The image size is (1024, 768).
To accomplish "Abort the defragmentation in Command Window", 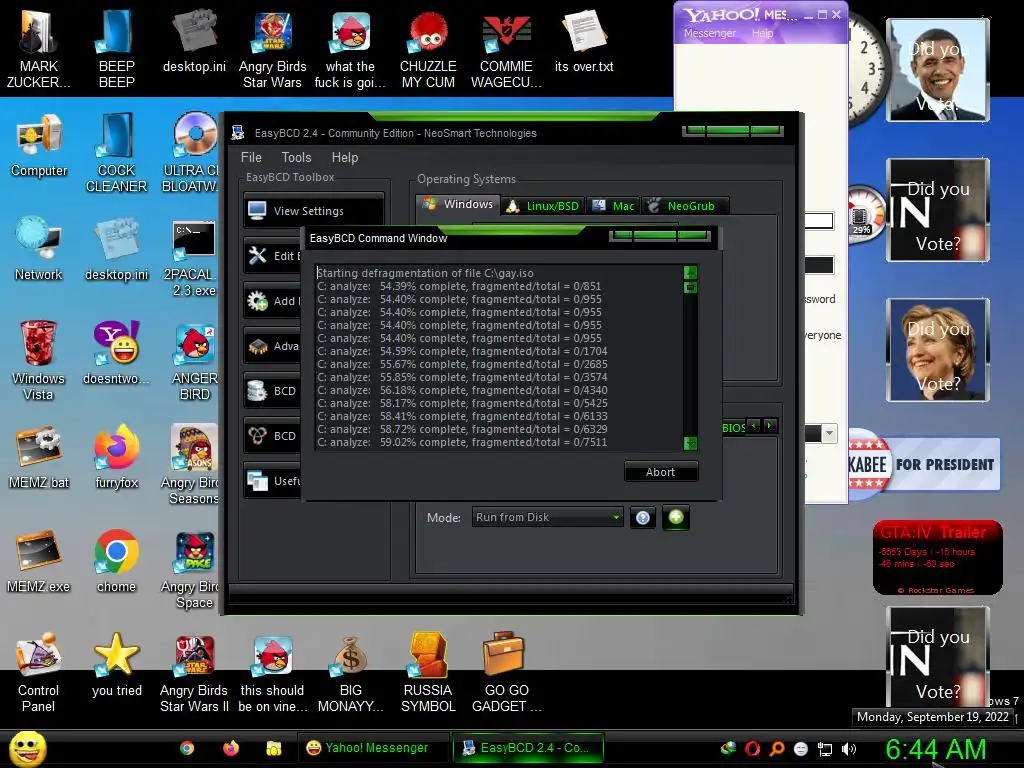I will 661,472.
